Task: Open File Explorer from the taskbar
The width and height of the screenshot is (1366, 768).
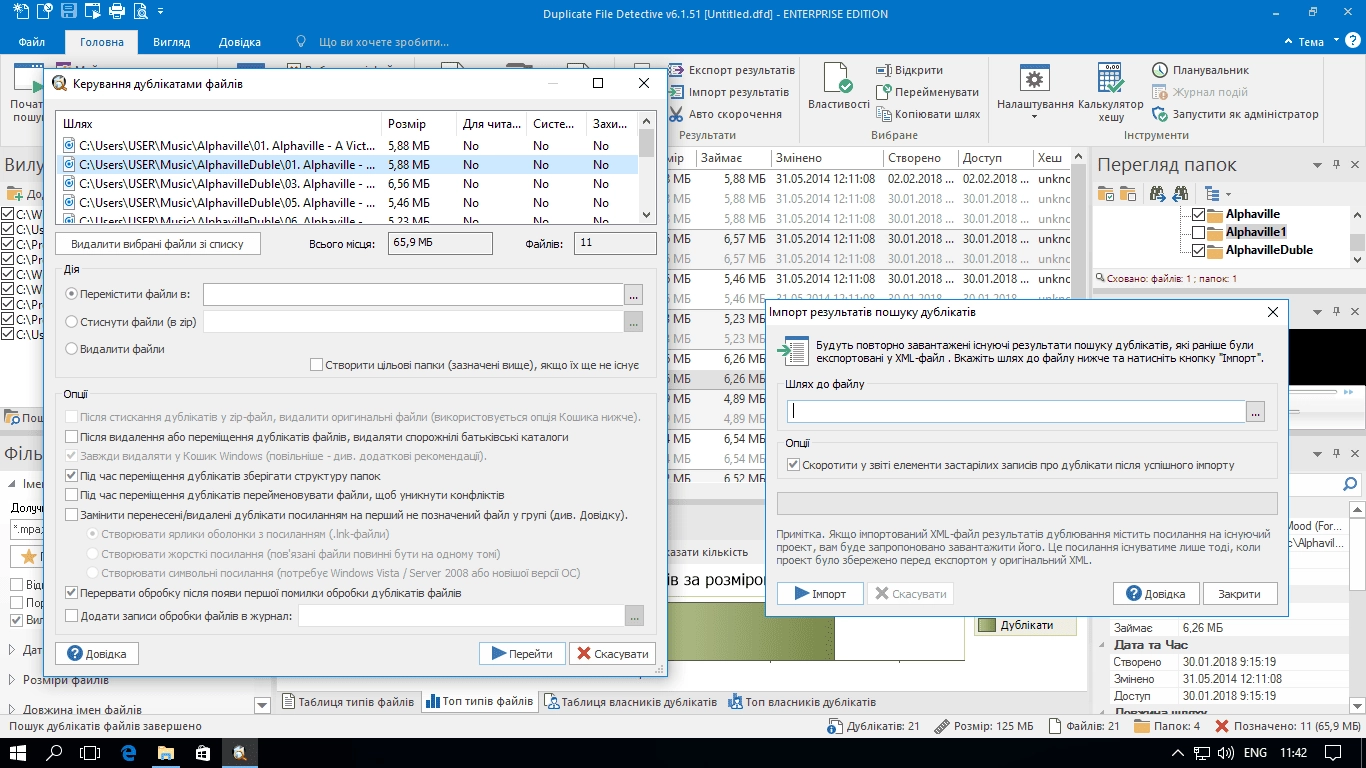Action: [x=164, y=752]
